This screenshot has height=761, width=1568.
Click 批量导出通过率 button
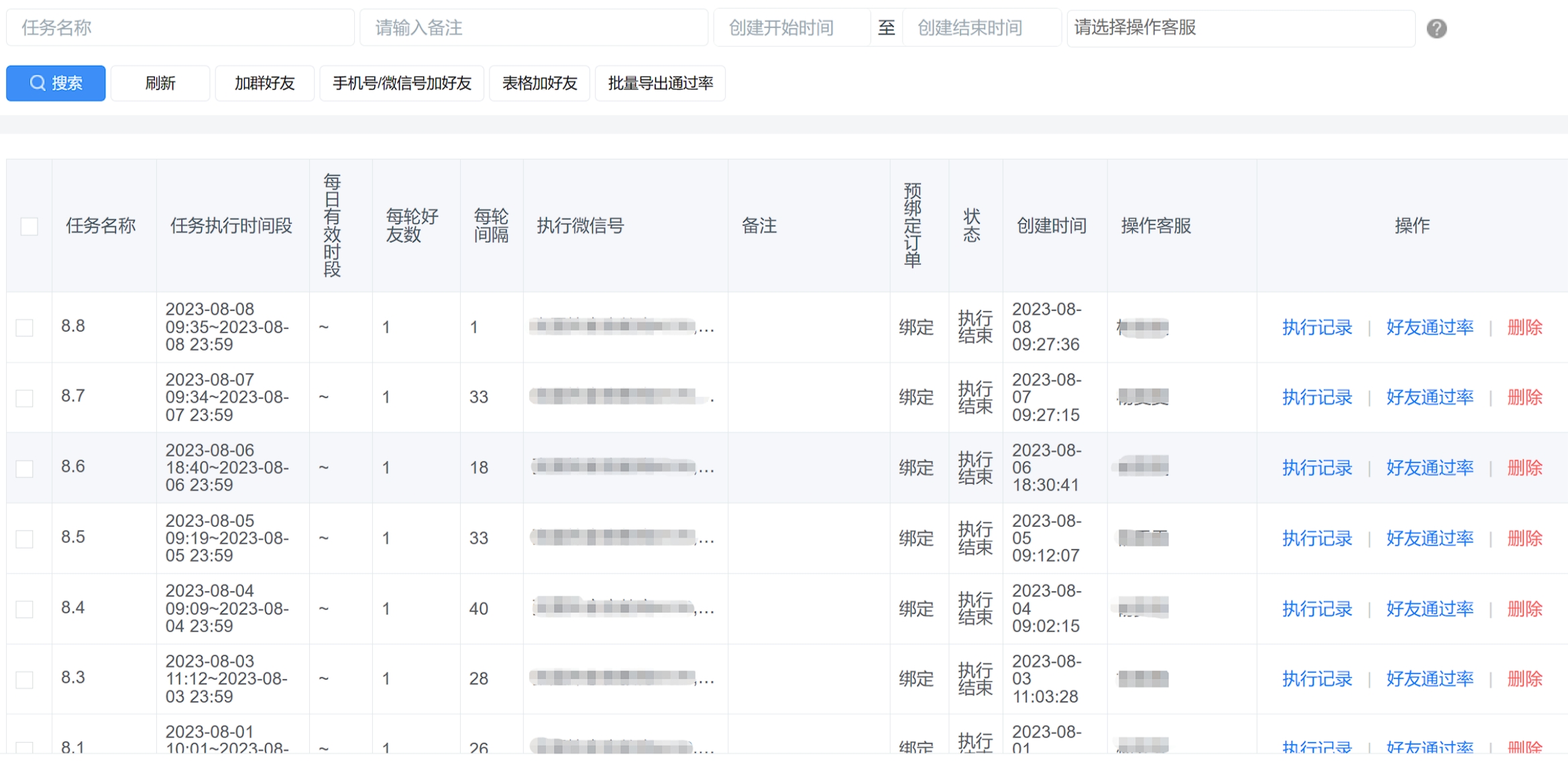click(660, 83)
